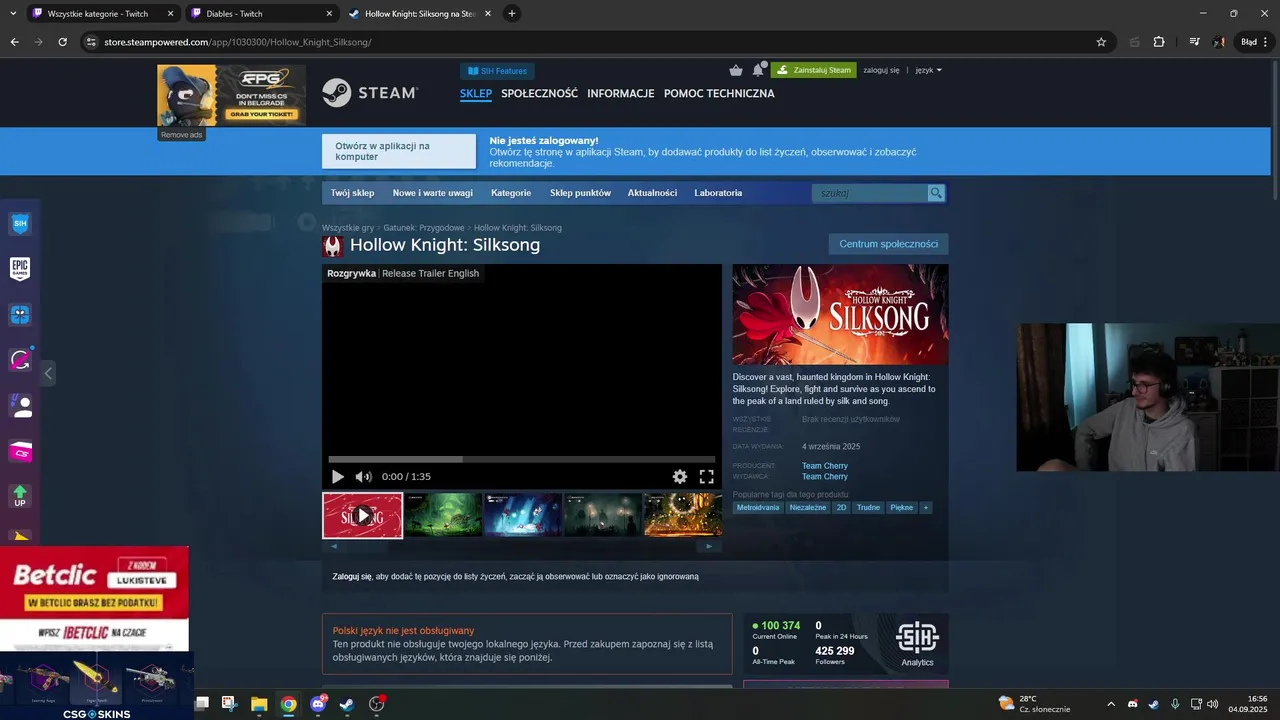Click the video progress bar
The image size is (1280, 720).
pos(522,460)
